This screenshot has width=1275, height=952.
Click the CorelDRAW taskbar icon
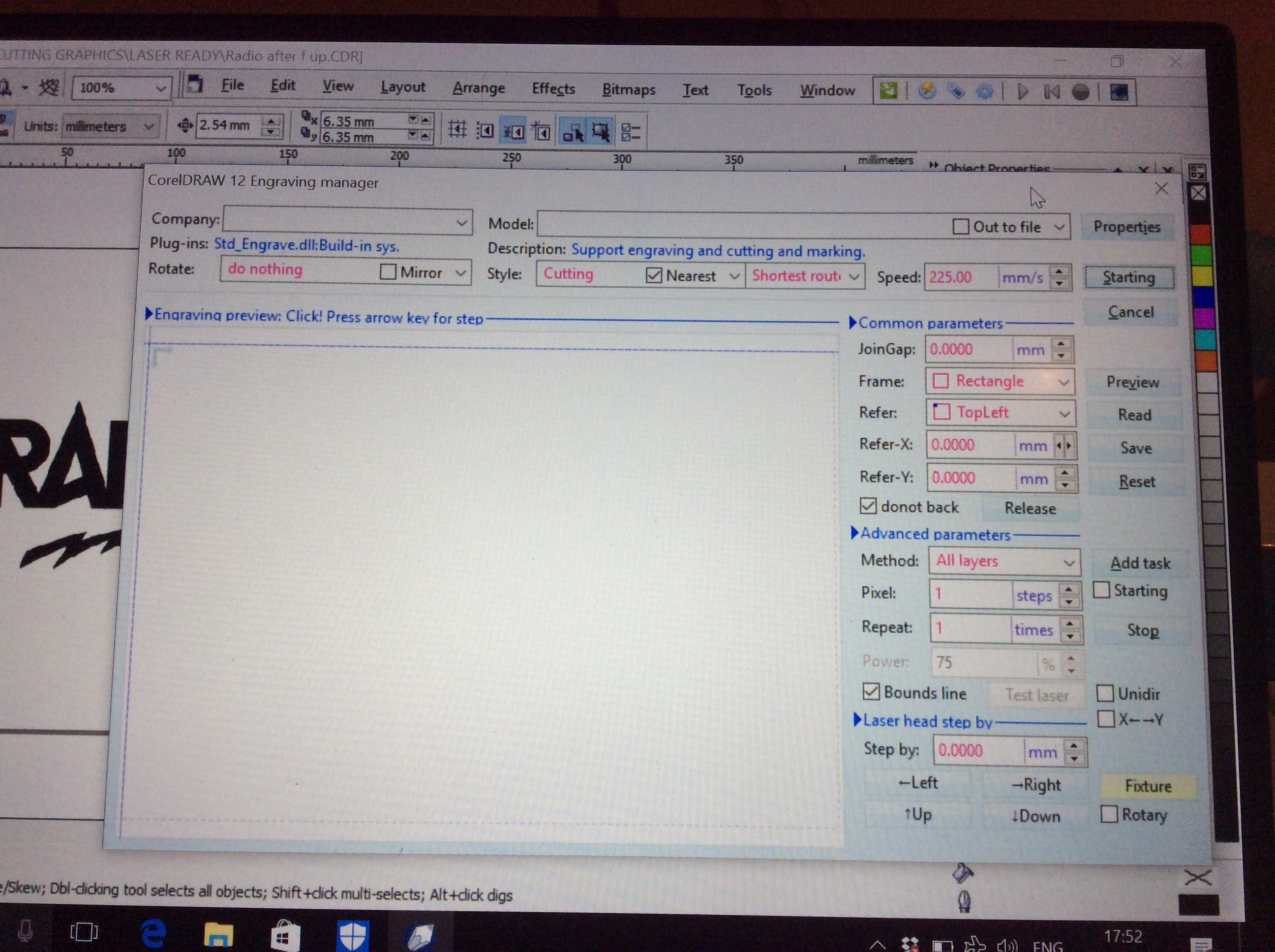click(420, 937)
